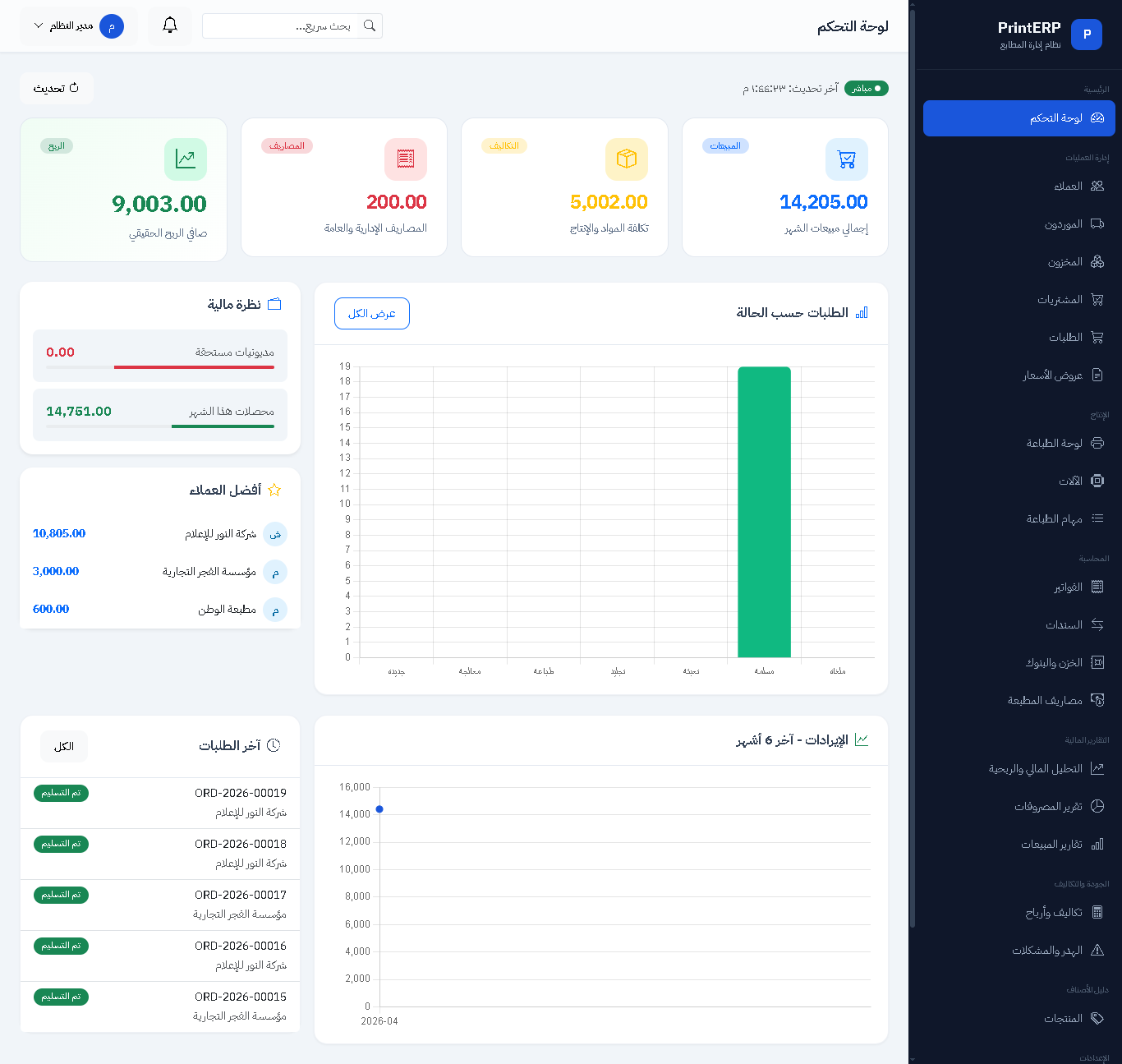Click the search magnifier icon
Viewport: 1122px width, 1064px height.
coord(370,26)
